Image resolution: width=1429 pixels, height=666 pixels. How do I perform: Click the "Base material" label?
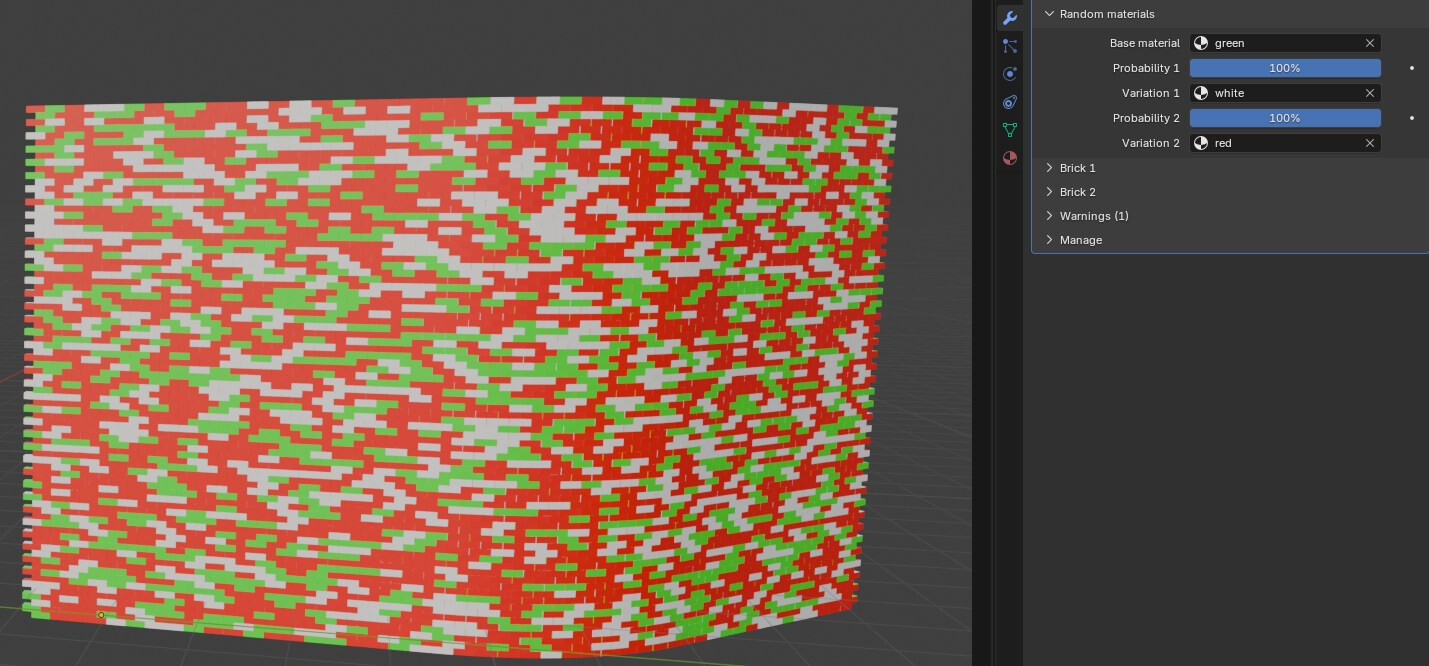1145,43
